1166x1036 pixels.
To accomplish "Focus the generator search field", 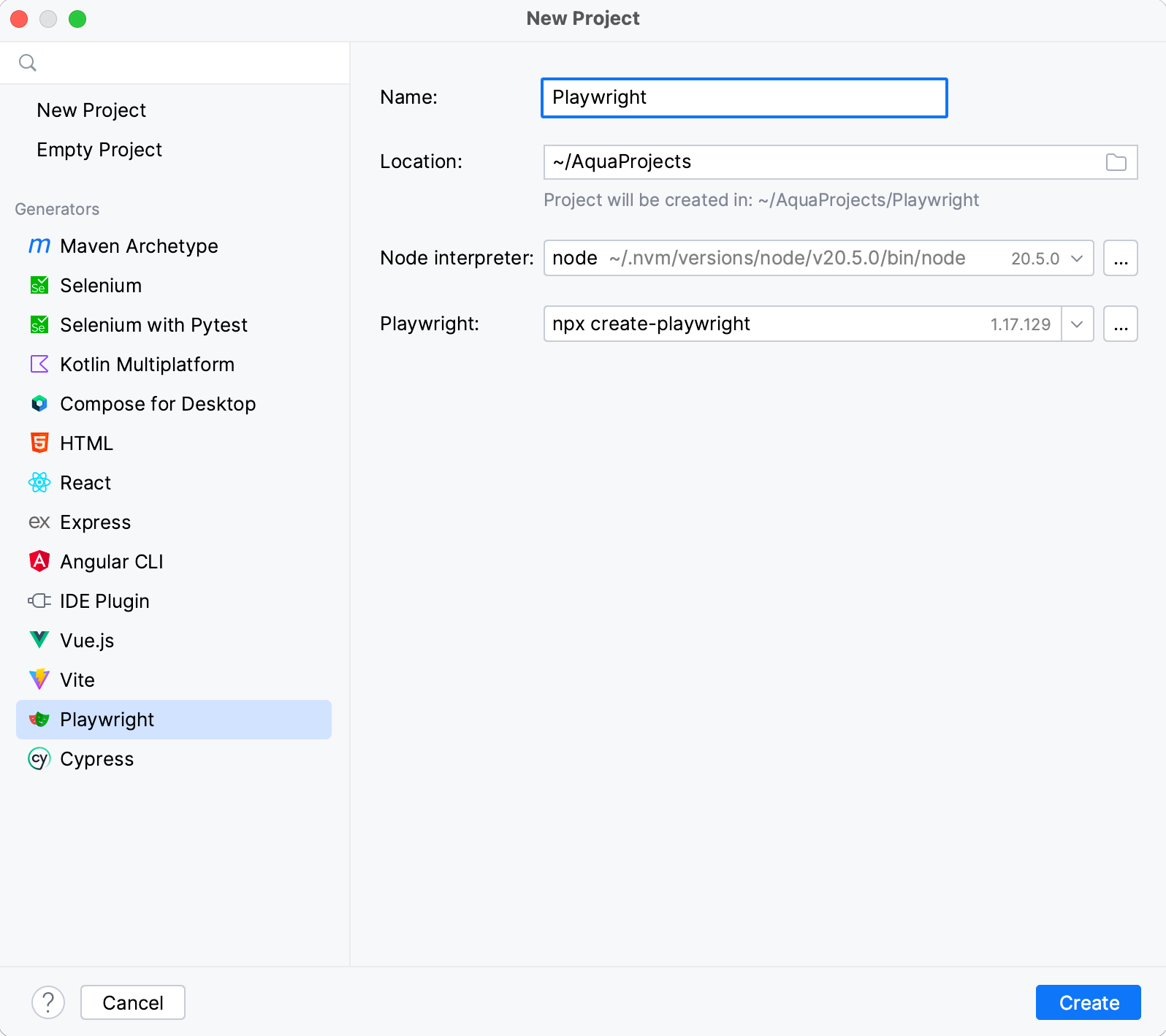I will pos(175,63).
